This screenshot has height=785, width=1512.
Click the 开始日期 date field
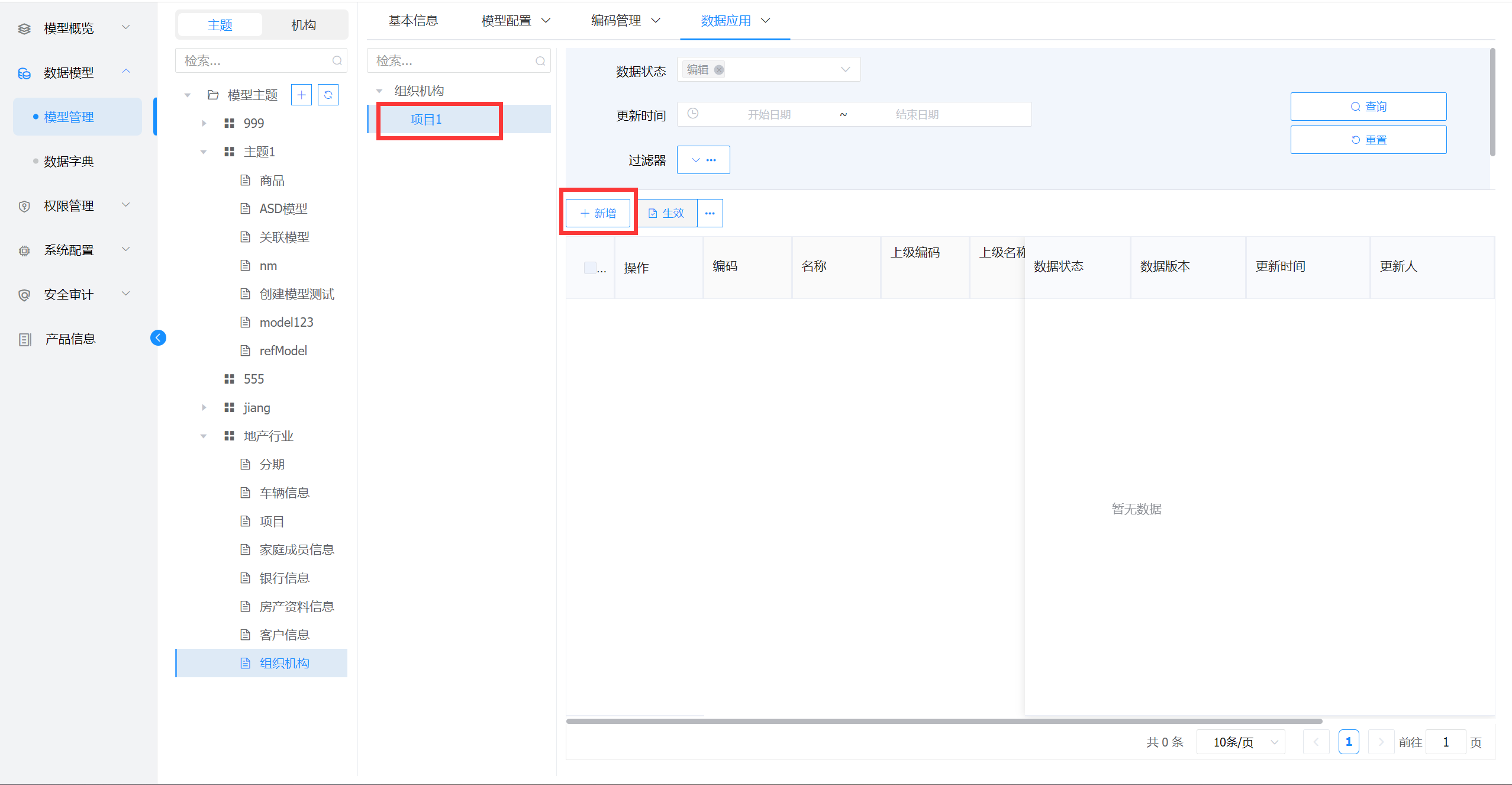click(769, 114)
